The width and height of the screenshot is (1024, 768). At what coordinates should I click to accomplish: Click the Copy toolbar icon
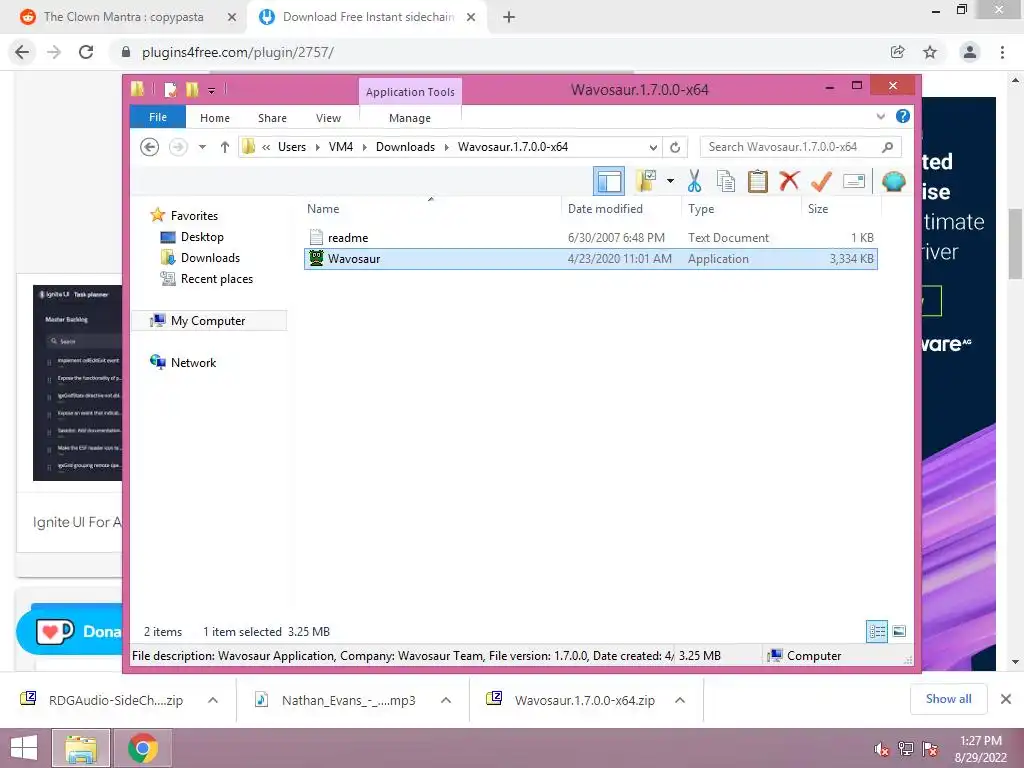(x=726, y=181)
